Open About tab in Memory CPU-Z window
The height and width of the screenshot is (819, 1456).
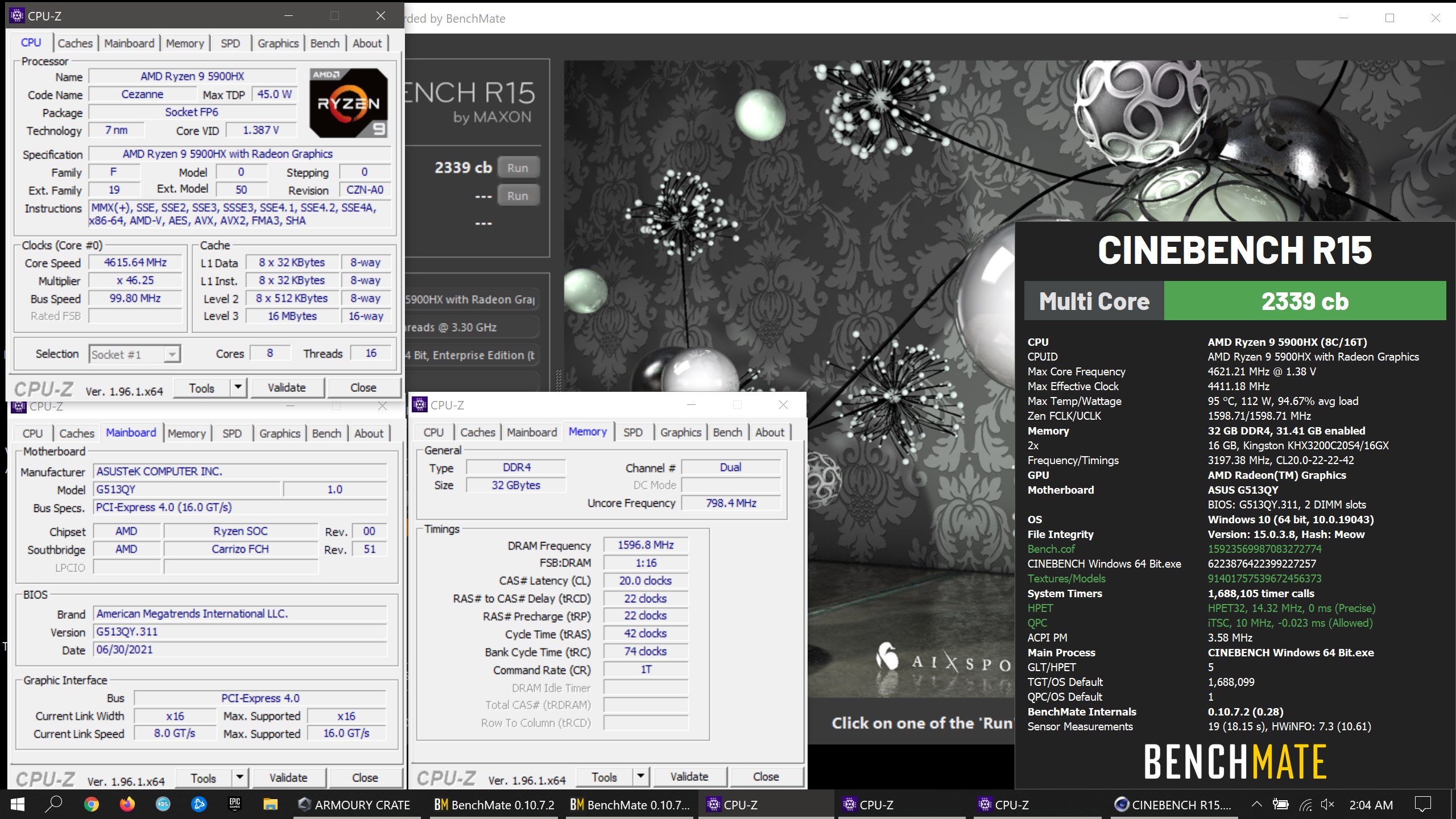pos(770,432)
